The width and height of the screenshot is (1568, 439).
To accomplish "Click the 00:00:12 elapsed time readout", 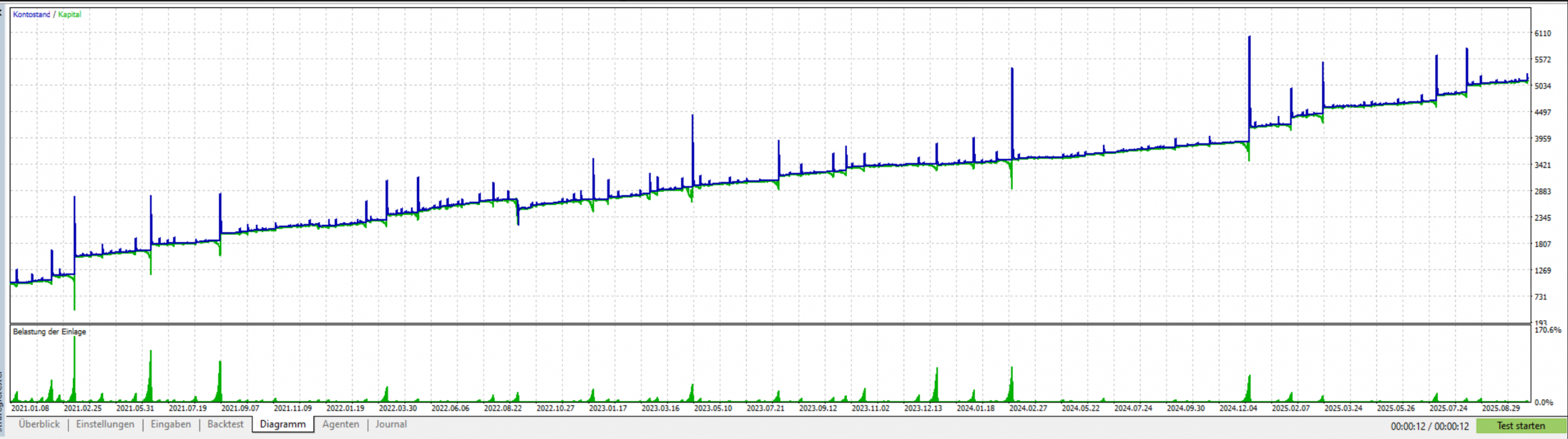I will tap(1408, 426).
